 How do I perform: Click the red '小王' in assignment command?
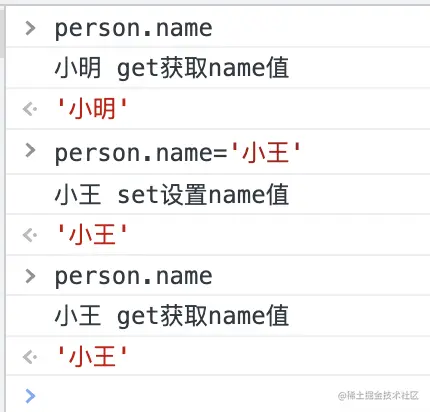click(266, 152)
